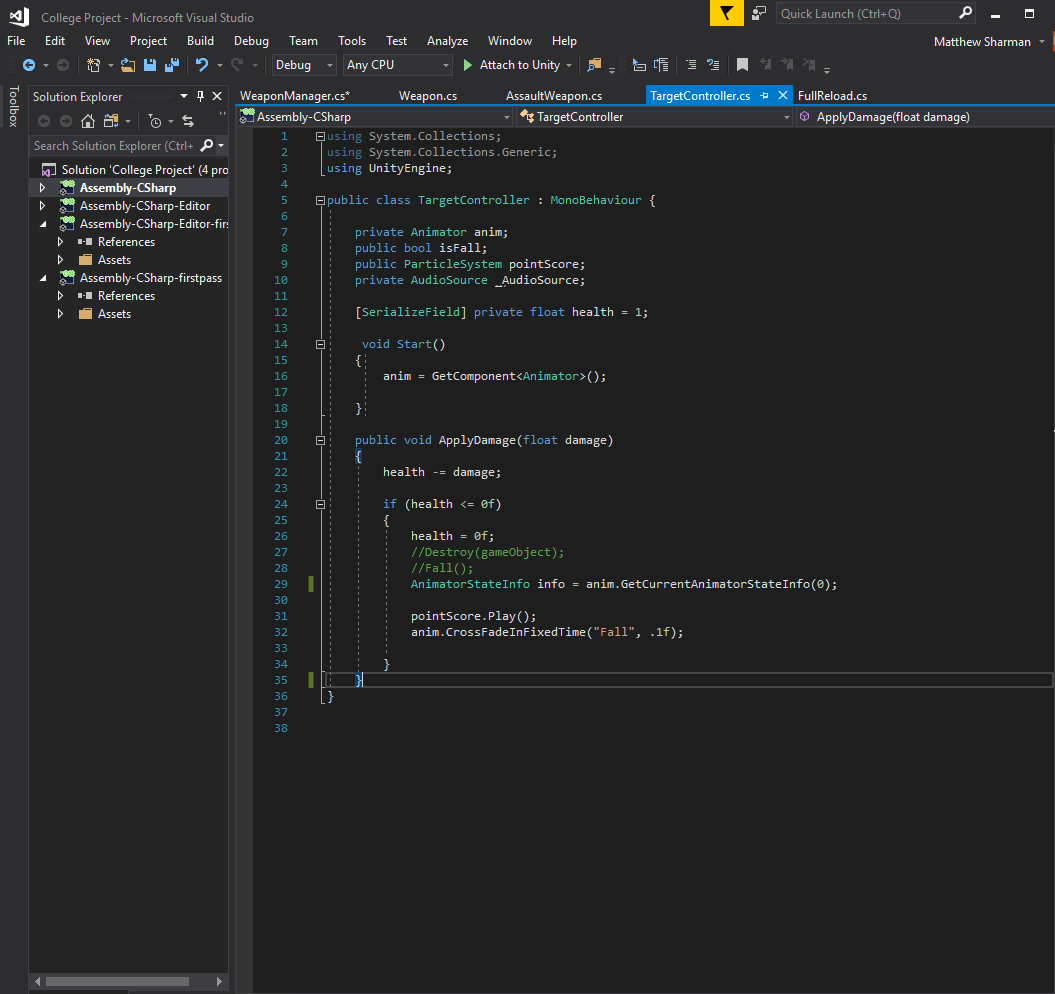Toggle a bookmark with the Bookmark icon

tap(742, 65)
